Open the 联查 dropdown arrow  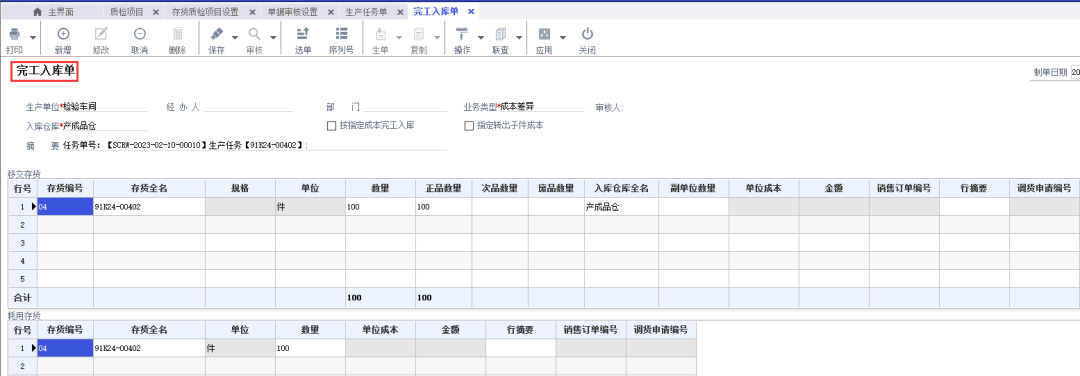click(x=519, y=37)
